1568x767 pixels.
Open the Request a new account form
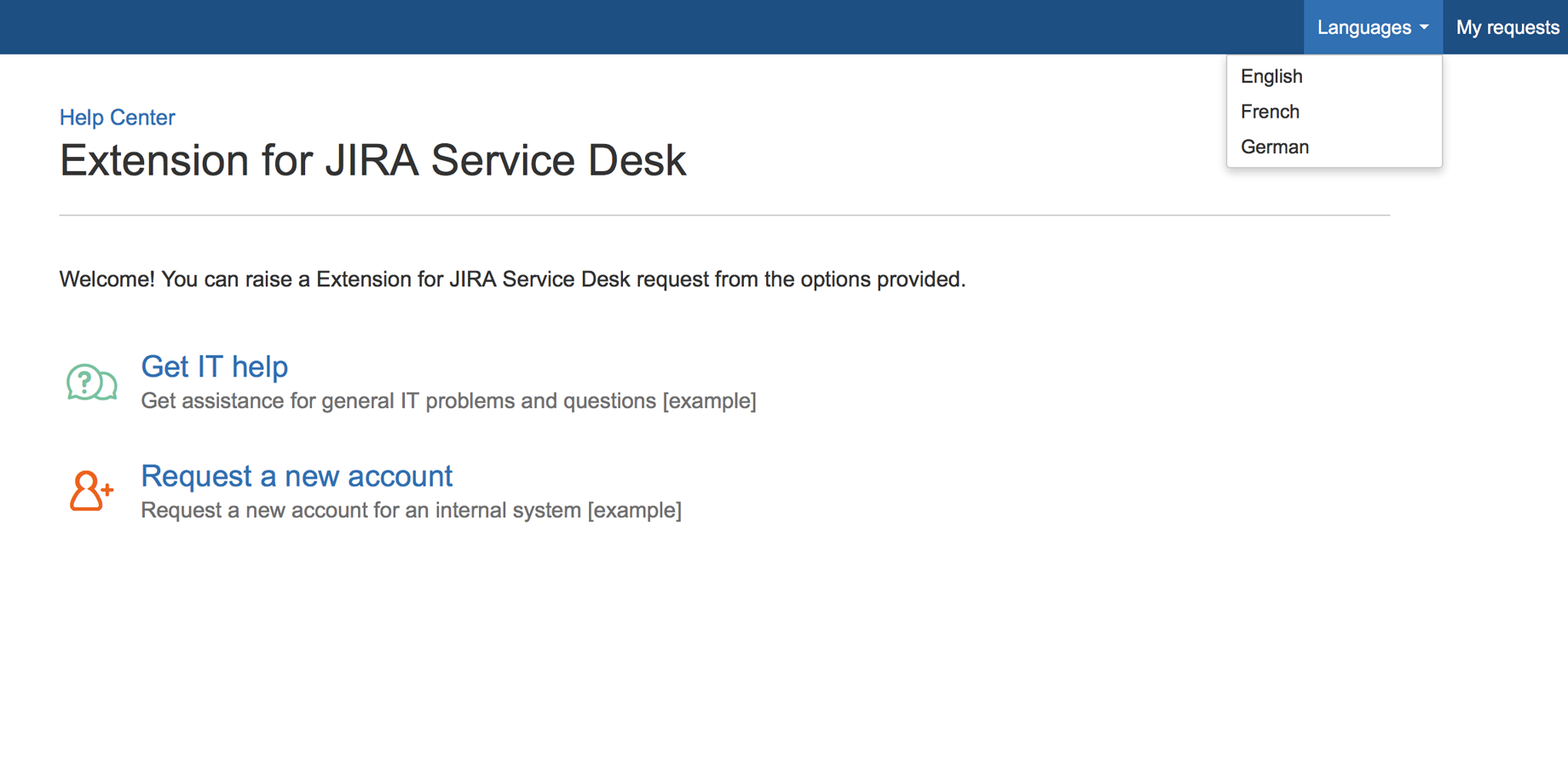(297, 476)
